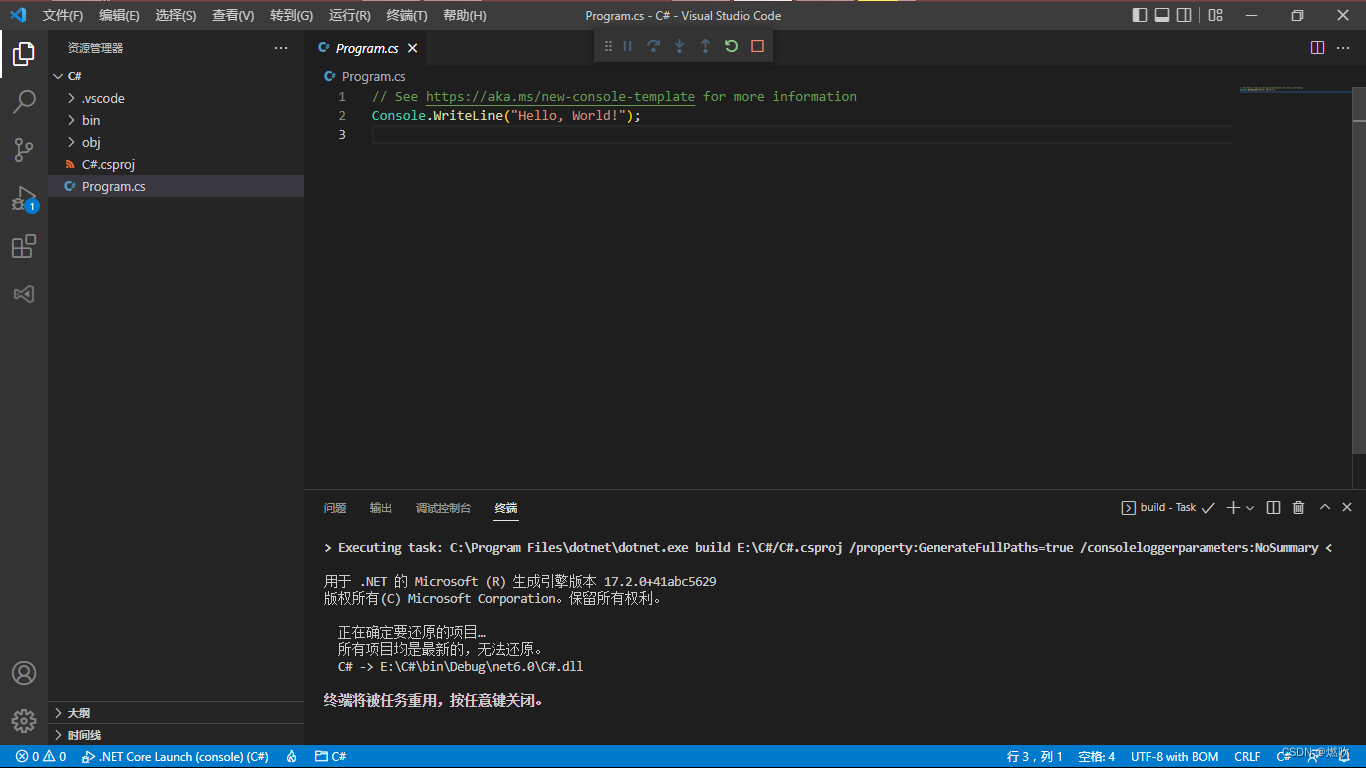Open the Customize Layout button
The height and width of the screenshot is (768, 1366).
(x=1215, y=15)
